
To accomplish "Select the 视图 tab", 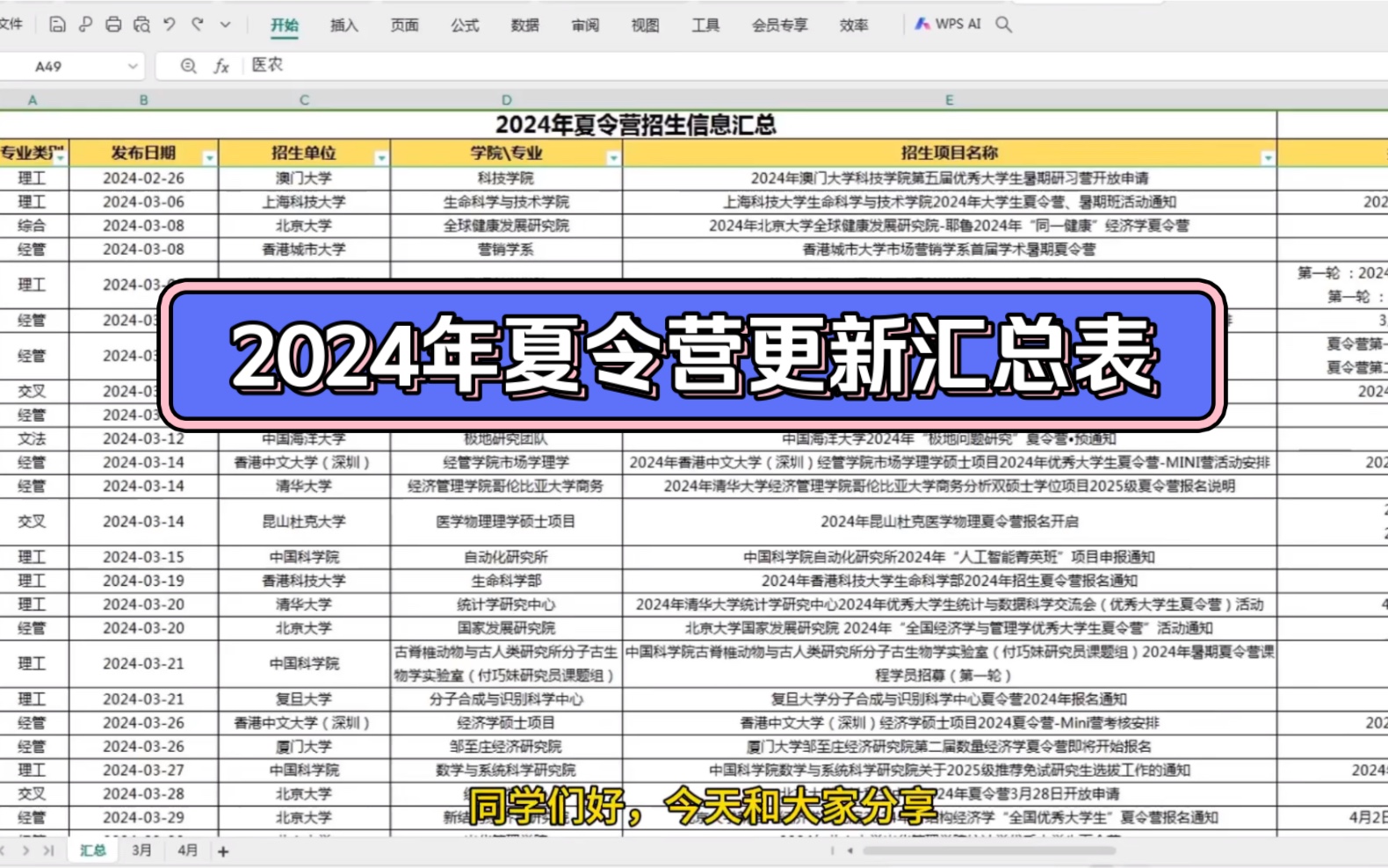I will tap(646, 25).
